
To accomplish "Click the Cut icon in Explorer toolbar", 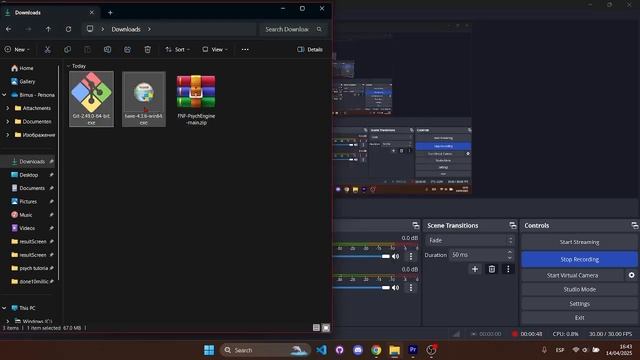I will point(47,49).
